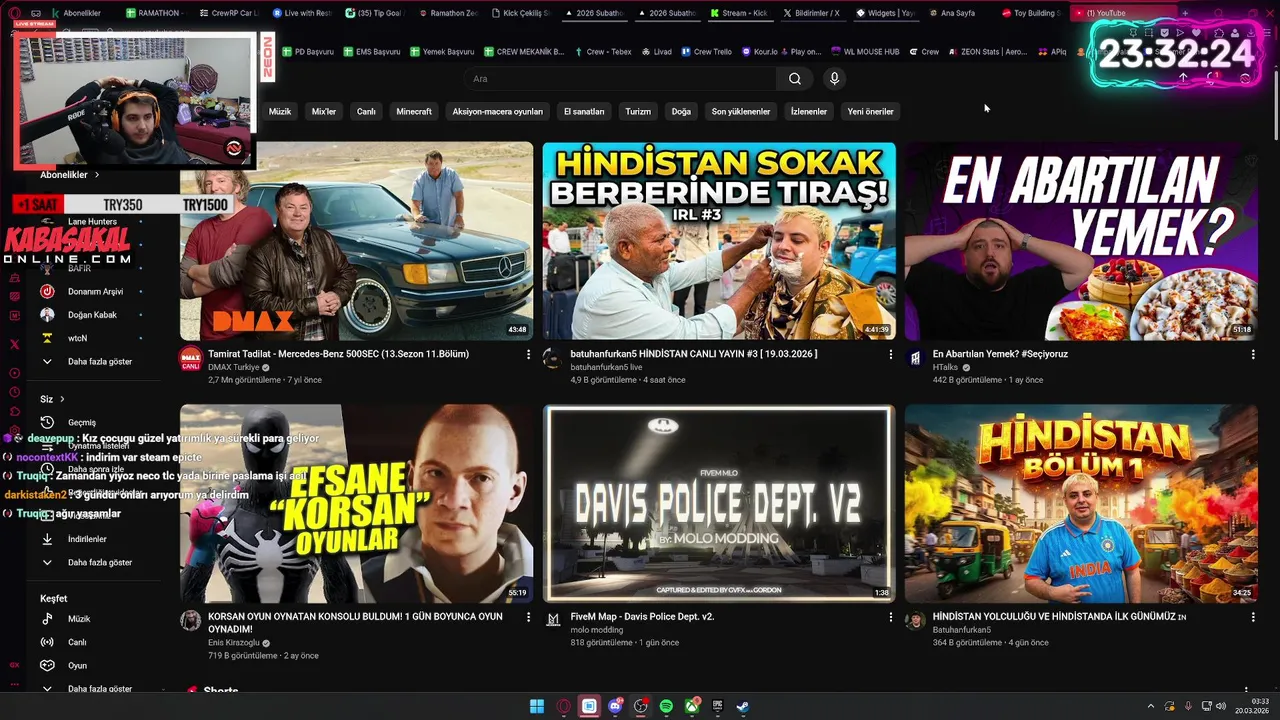Viewport: 1280px width, 720px height.
Task: Select Aksiyon-macera oyunları filter chip
Action: pyautogui.click(x=497, y=111)
